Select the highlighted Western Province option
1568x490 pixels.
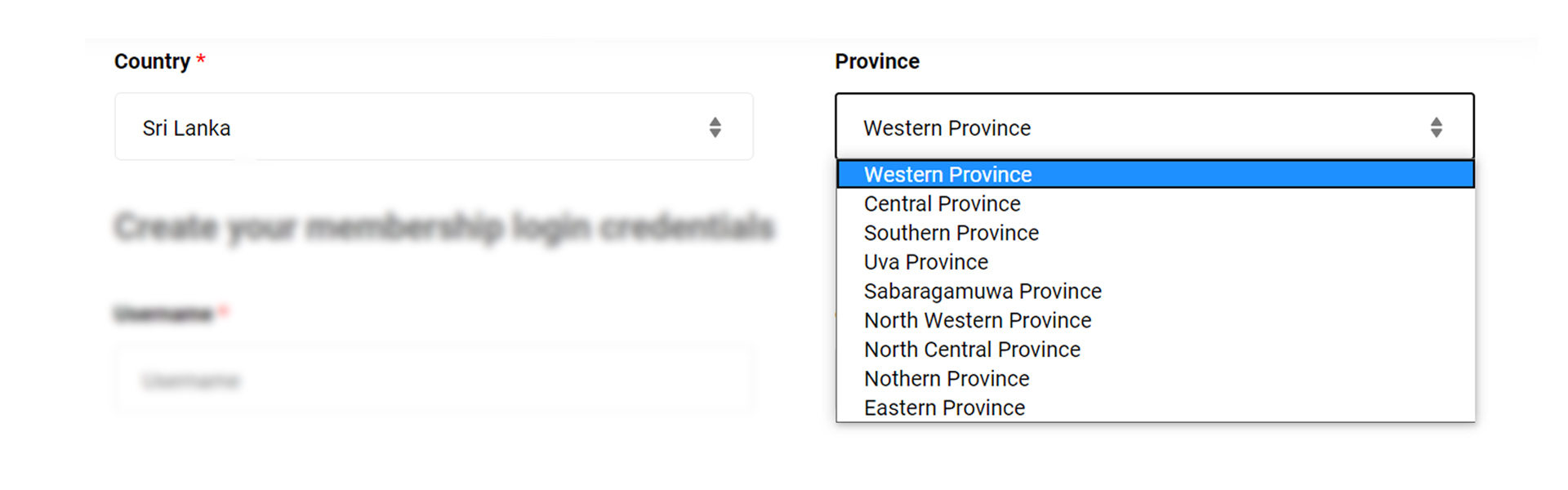click(1156, 175)
